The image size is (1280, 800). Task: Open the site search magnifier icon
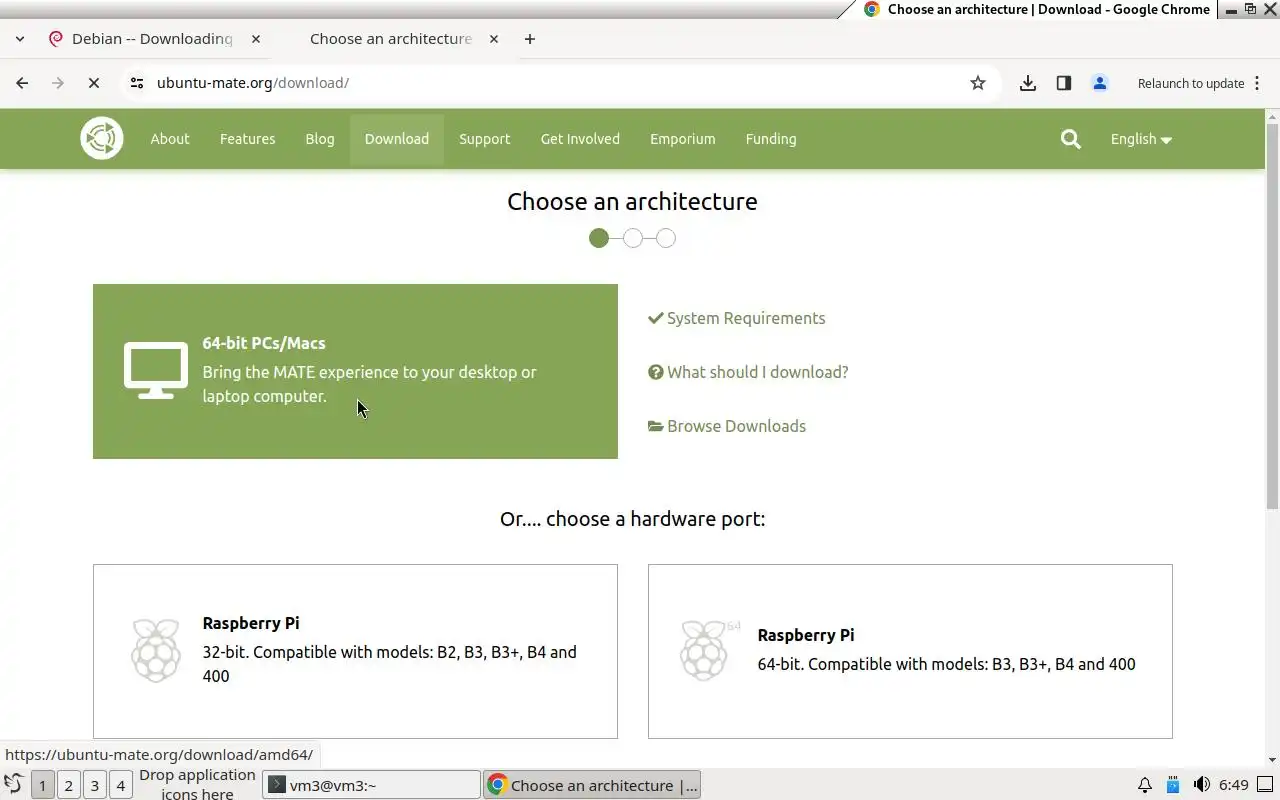tap(1071, 139)
